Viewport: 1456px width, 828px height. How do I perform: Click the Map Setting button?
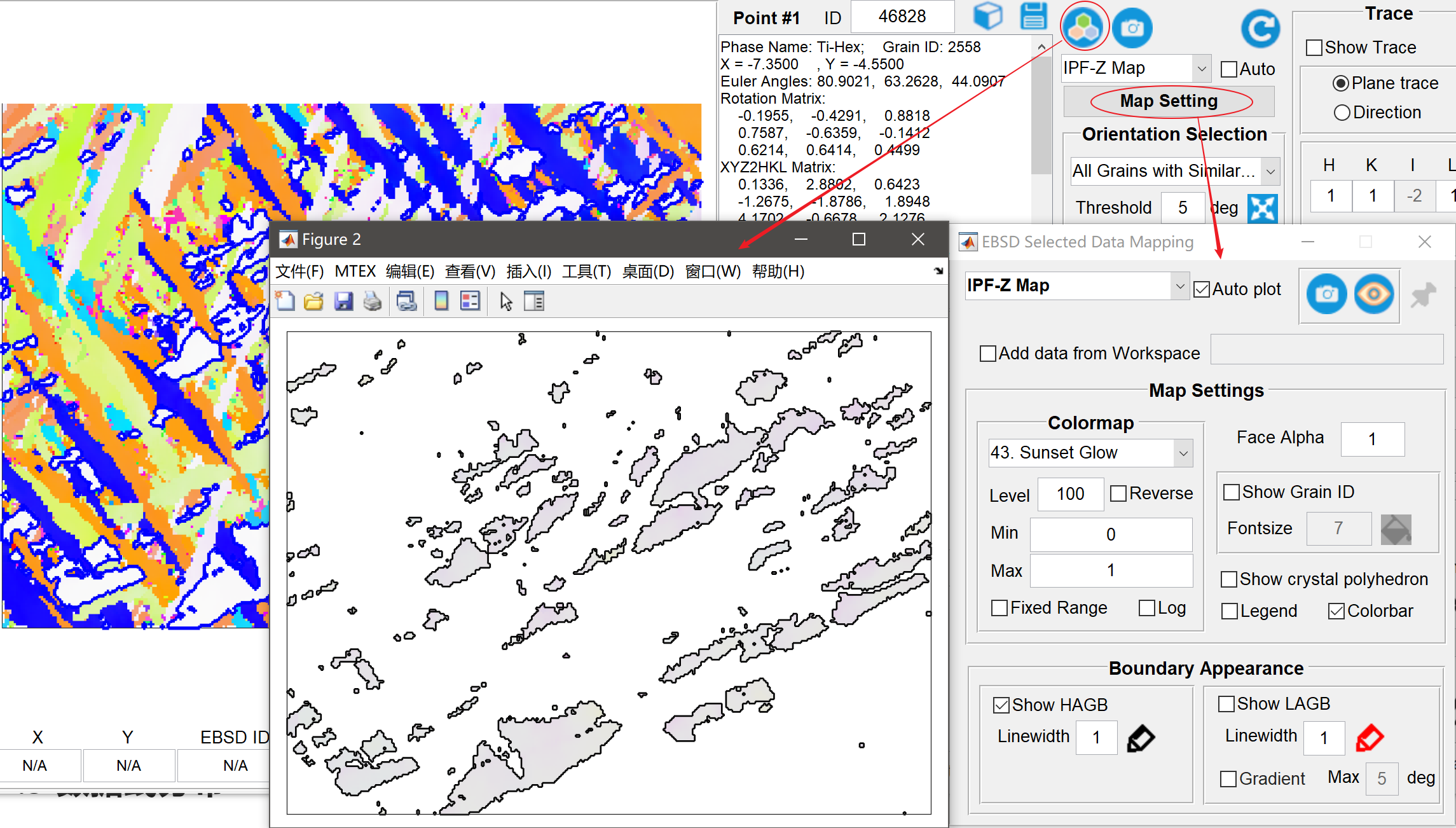[x=1169, y=101]
